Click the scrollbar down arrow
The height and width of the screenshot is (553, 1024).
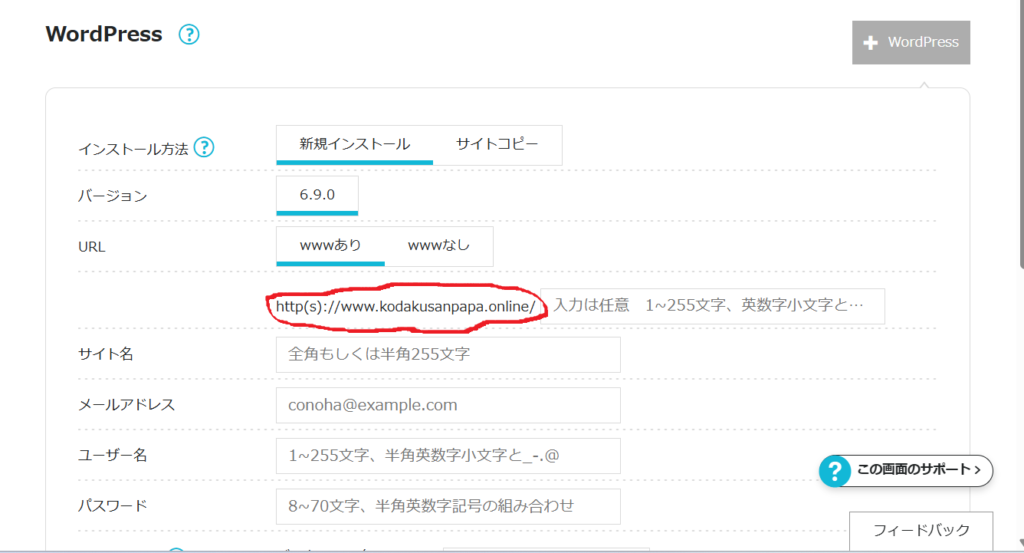pyautogui.click(x=1018, y=543)
